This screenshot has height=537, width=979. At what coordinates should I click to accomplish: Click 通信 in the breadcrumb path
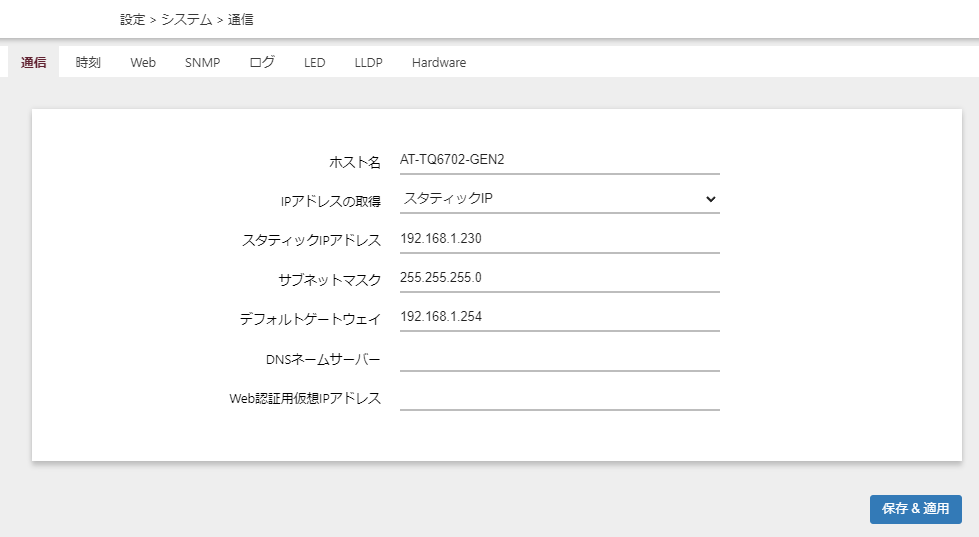[240, 19]
